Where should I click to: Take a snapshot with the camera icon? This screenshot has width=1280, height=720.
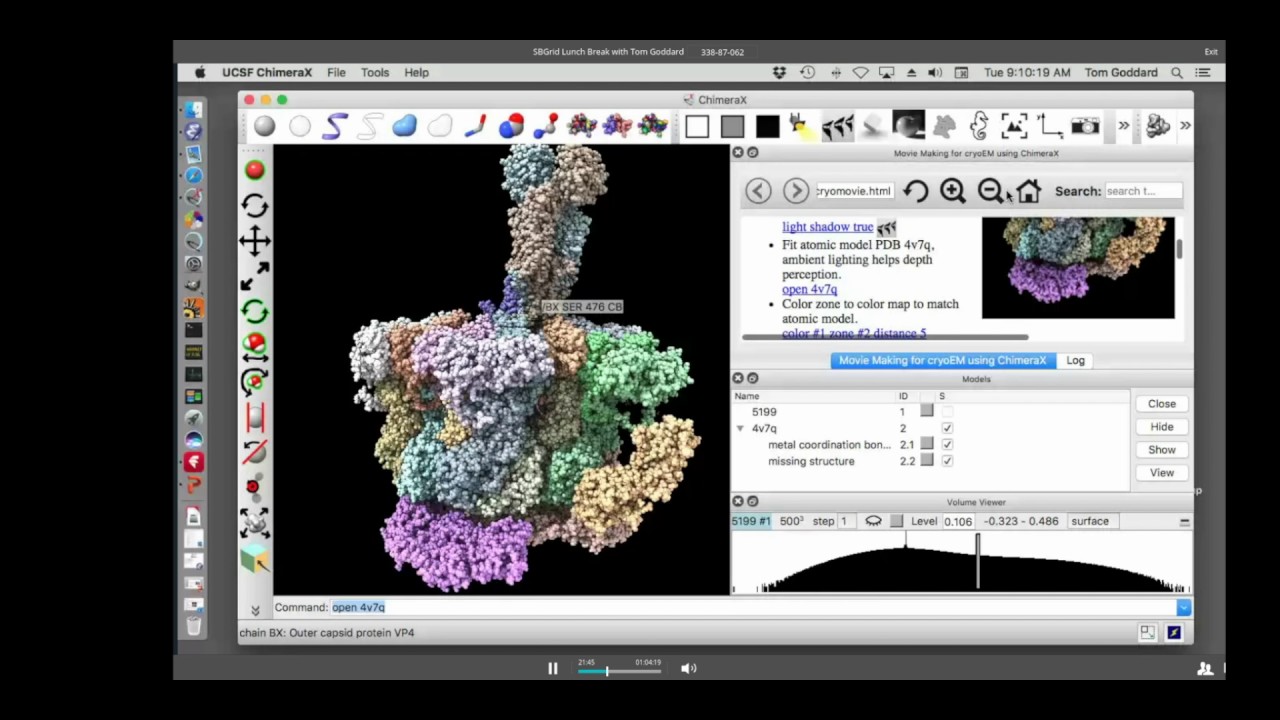[x=1085, y=126]
